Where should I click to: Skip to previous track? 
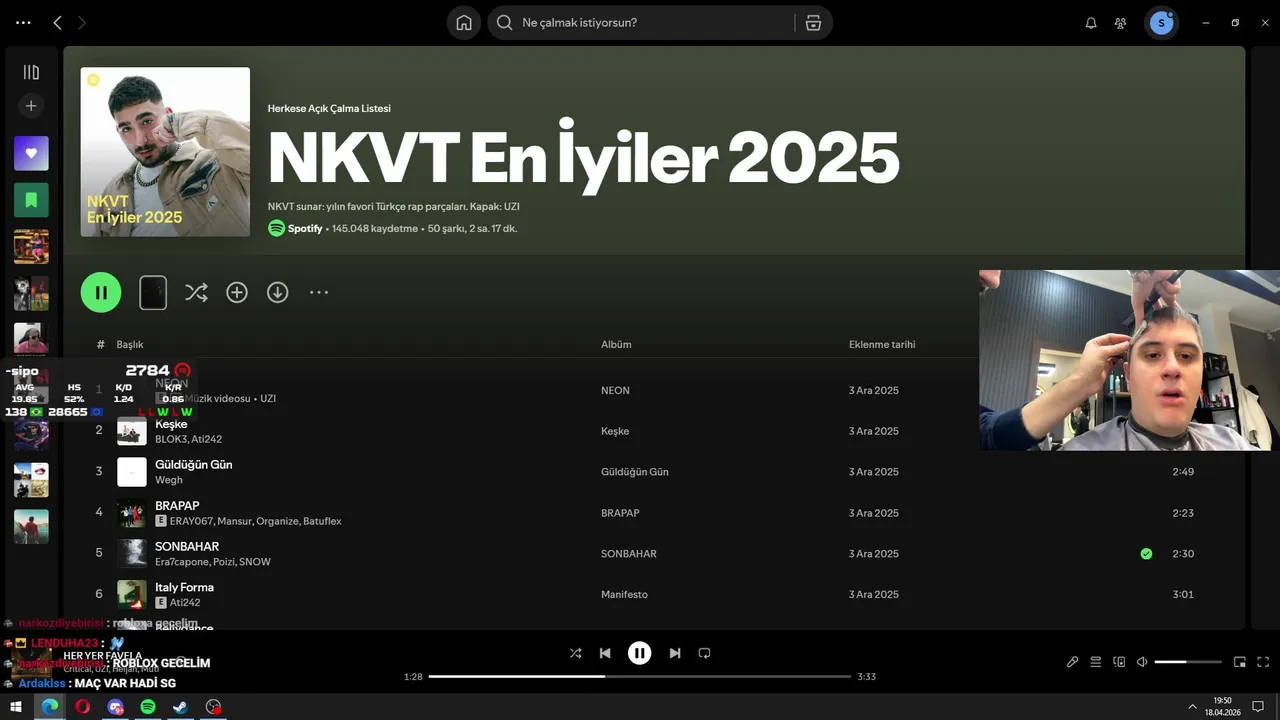coord(605,653)
